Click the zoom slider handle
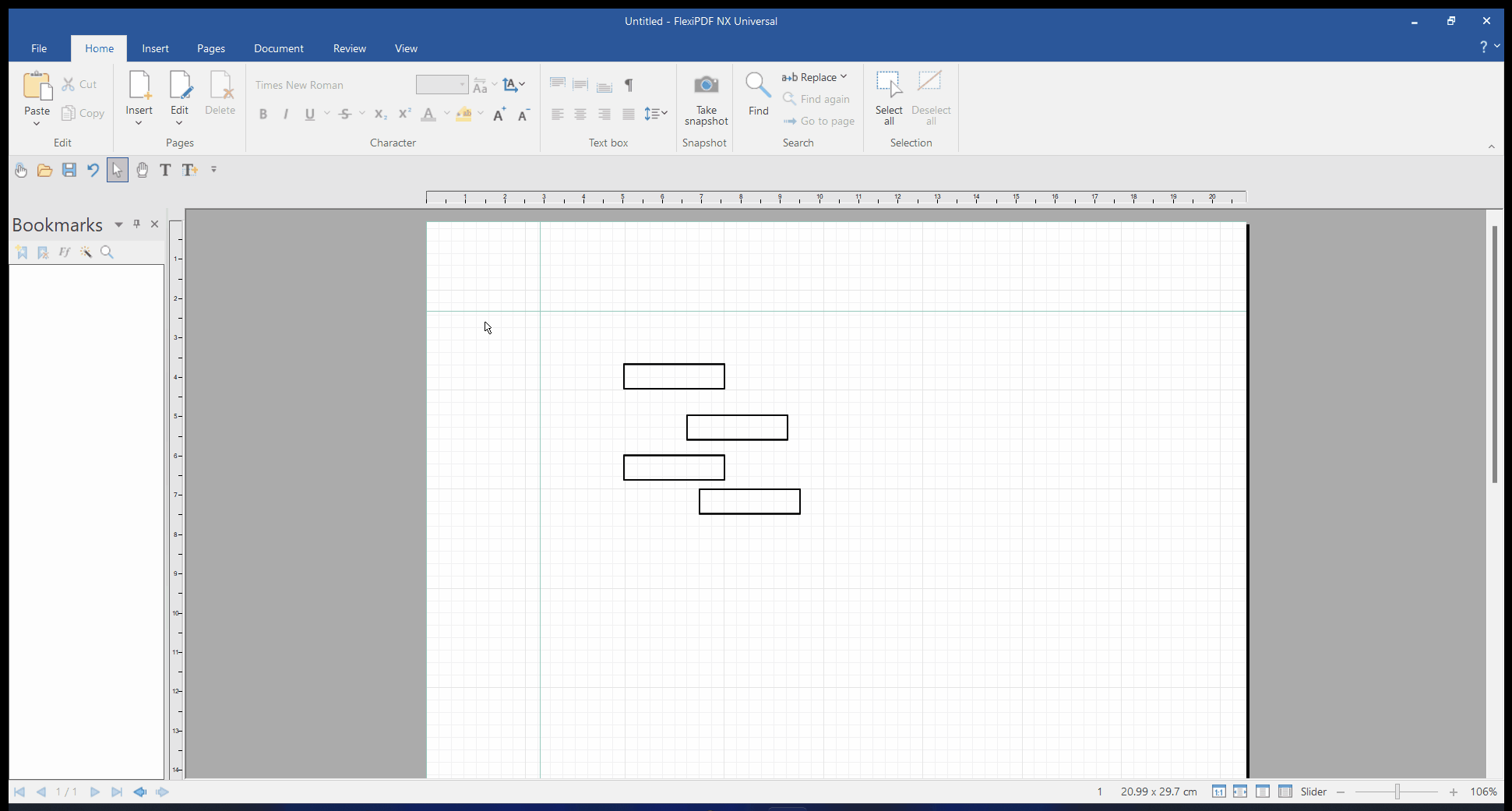Screen dimensions: 1512x811 pos(1397,792)
